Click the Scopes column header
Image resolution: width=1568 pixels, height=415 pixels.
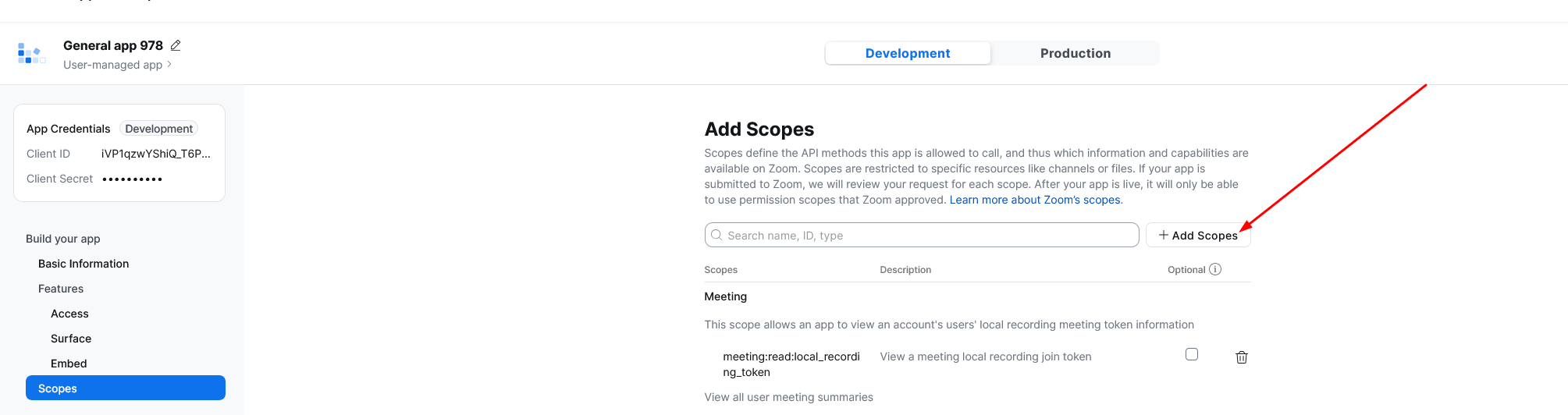point(720,270)
